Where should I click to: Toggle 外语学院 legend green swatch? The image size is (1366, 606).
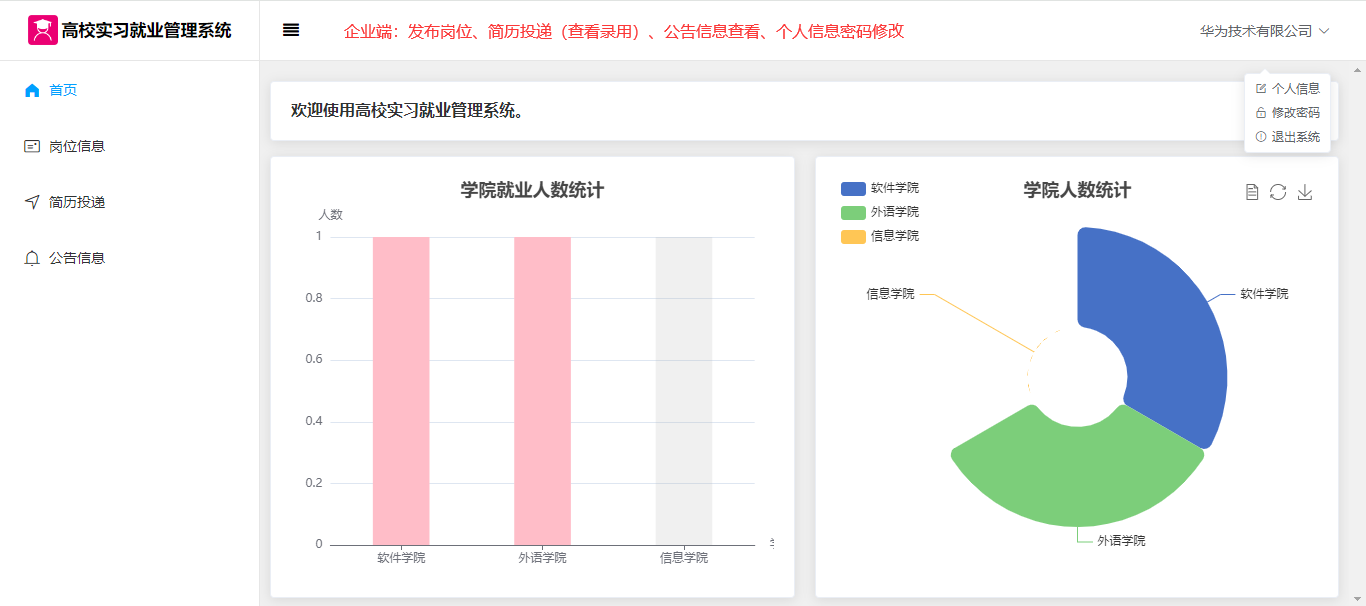853,212
